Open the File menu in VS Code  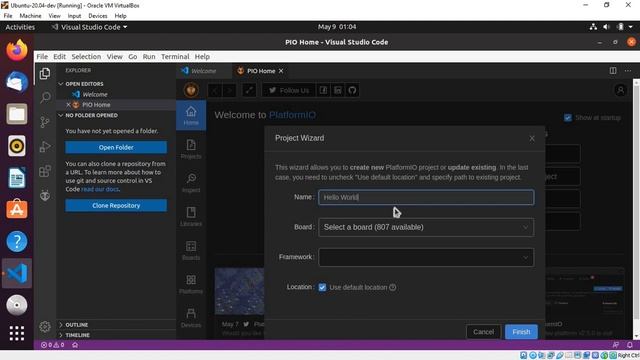coord(42,56)
